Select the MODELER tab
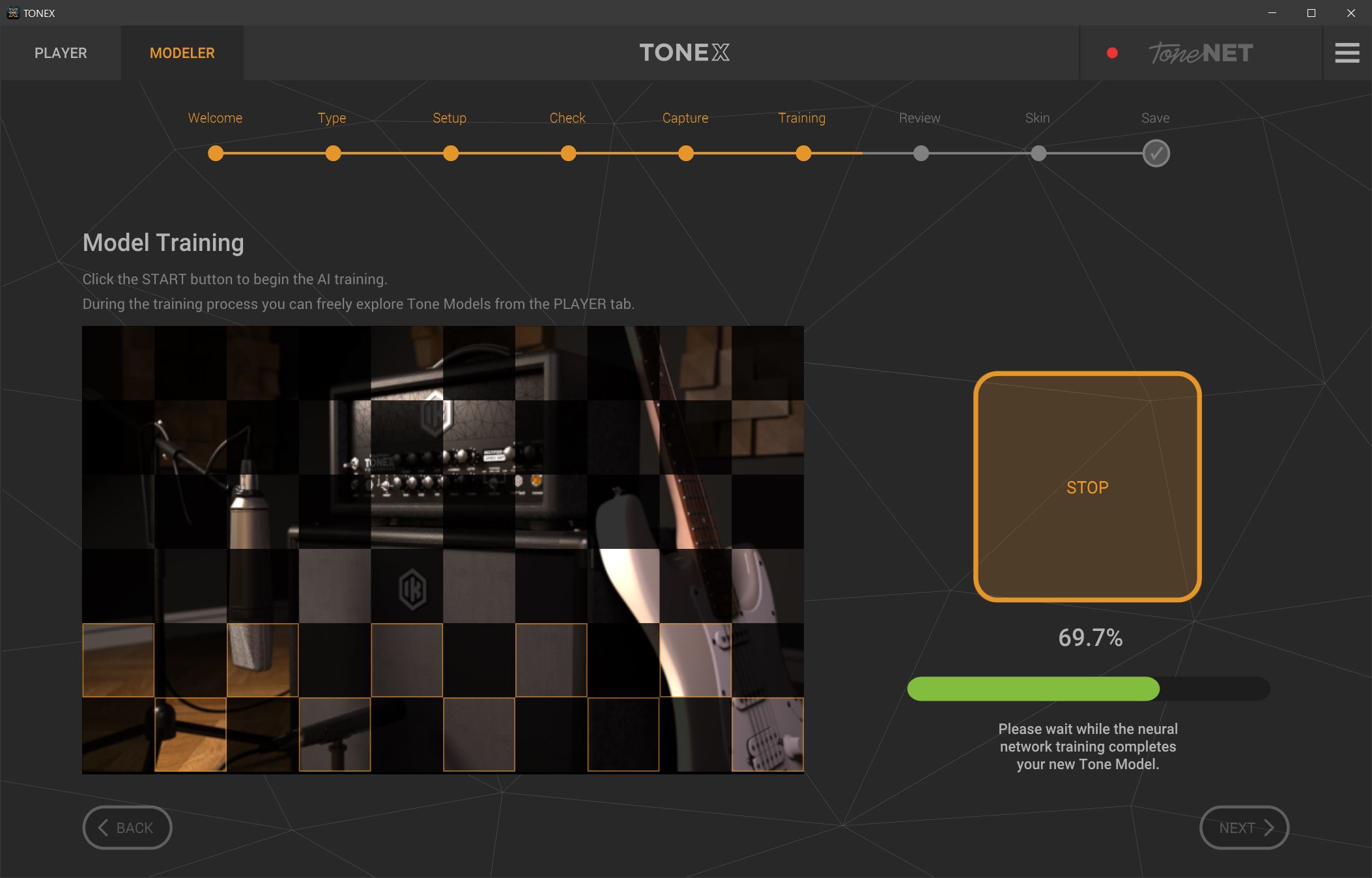The image size is (1372, 878). pyautogui.click(x=182, y=53)
